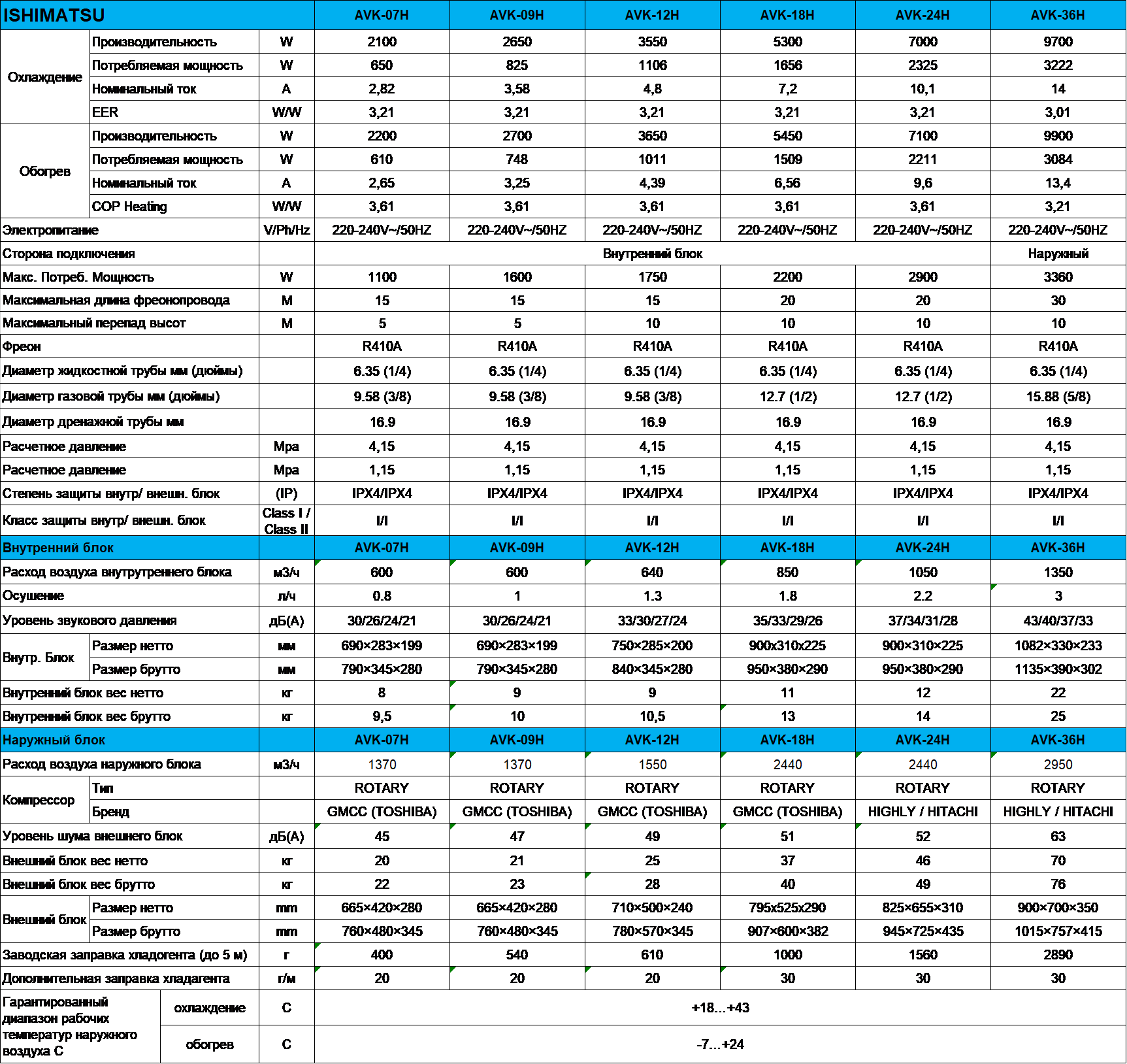Click the Внутренний блок connection side cell
Screen dimensions: 1127x1064
pyautogui.click(x=652, y=254)
